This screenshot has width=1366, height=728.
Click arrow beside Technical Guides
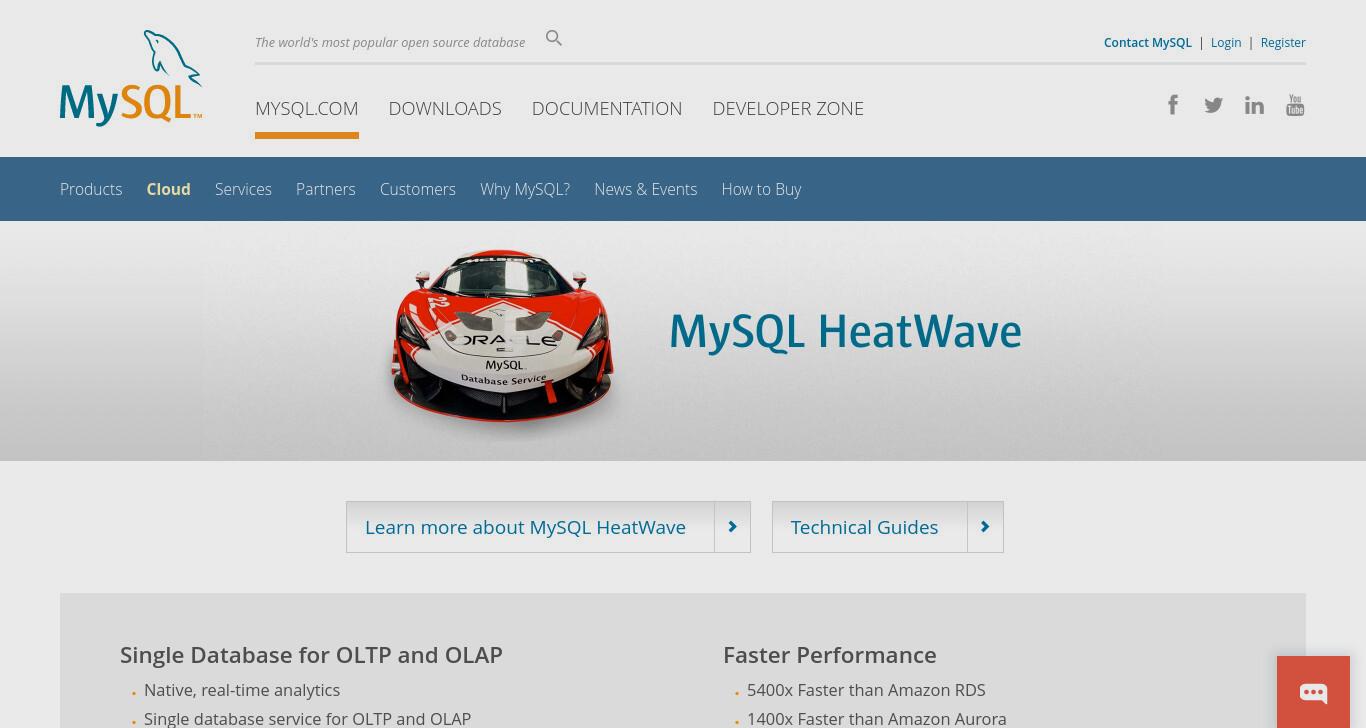(x=985, y=527)
